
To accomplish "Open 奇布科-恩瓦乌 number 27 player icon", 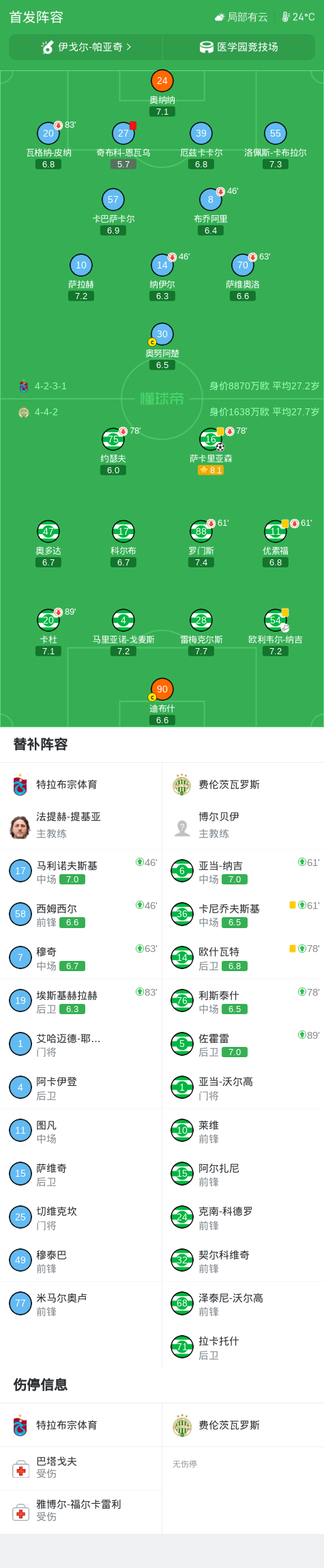I will coord(123,133).
